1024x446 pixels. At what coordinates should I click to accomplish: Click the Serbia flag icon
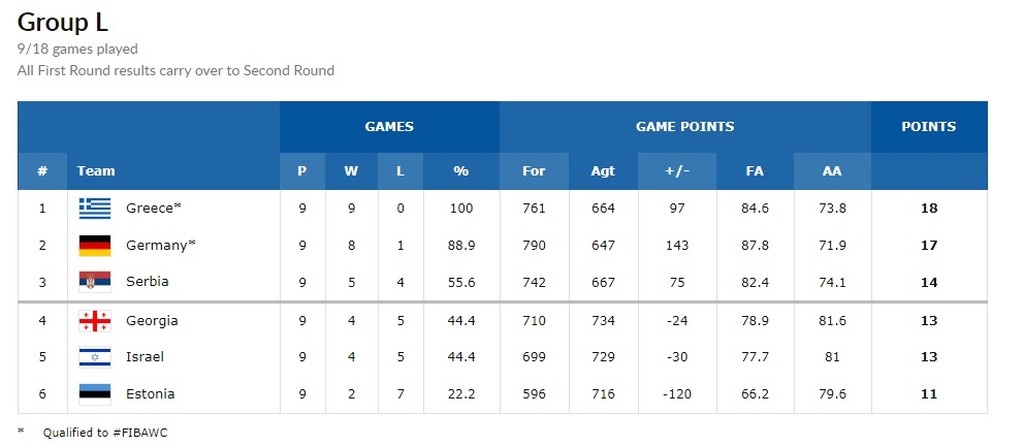tap(95, 281)
